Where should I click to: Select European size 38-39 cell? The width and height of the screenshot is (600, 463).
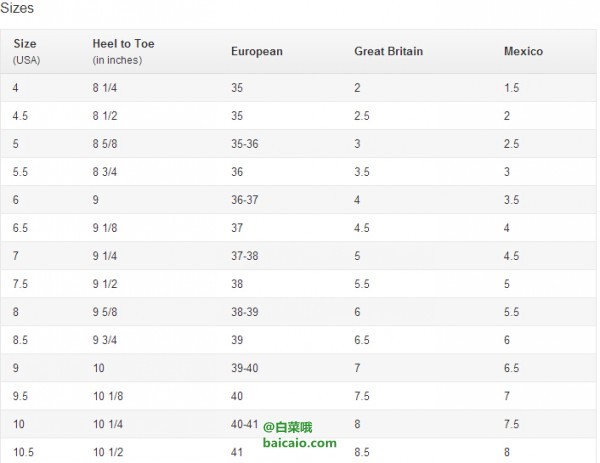pyautogui.click(x=245, y=312)
